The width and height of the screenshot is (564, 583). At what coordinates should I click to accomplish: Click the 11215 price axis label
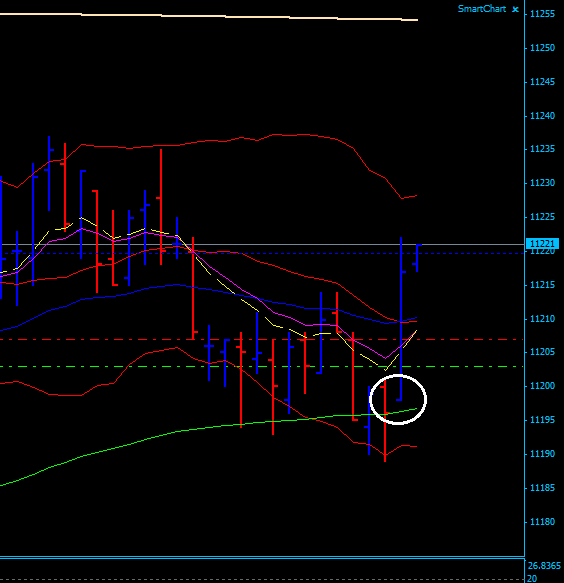pos(542,285)
